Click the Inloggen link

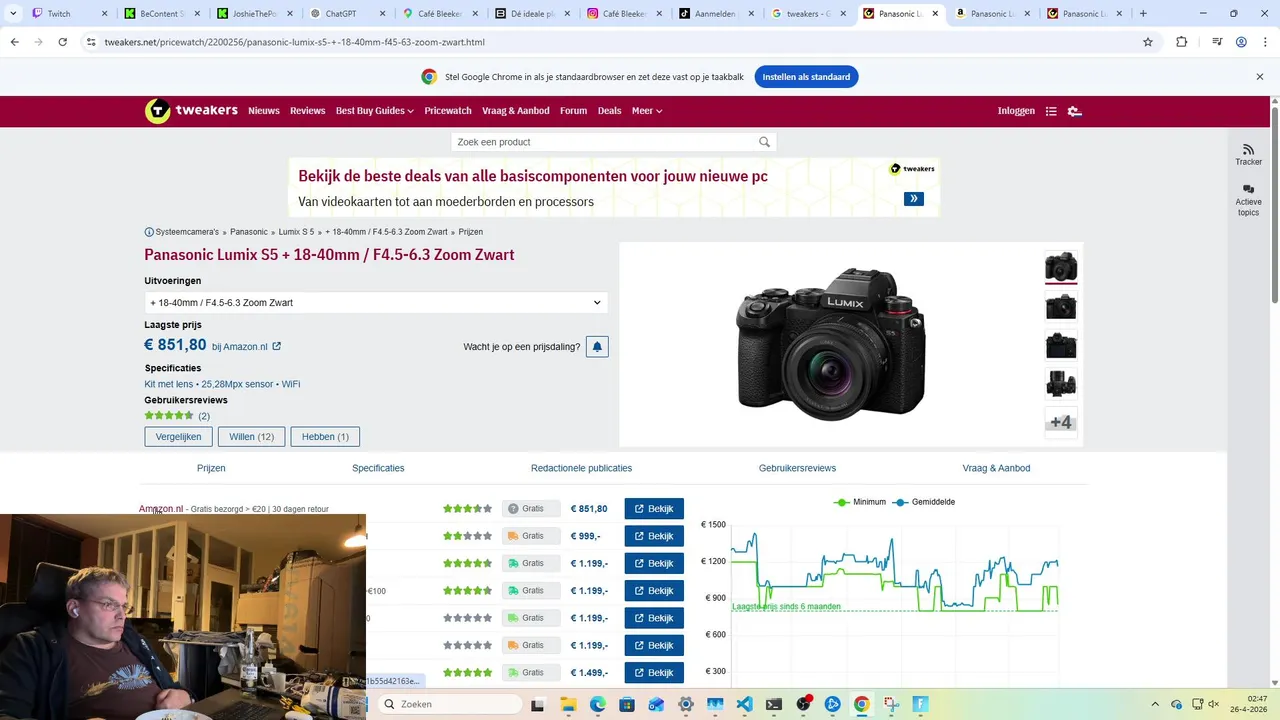point(1016,111)
